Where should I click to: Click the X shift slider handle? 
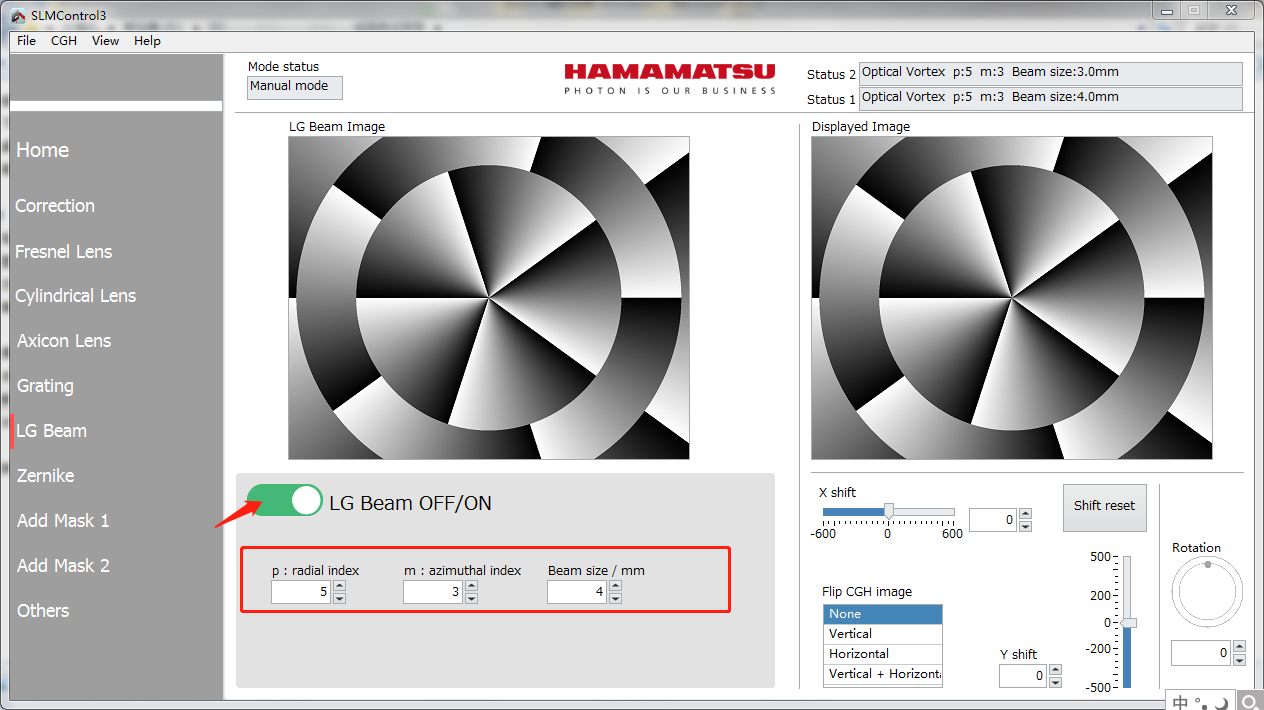pyautogui.click(x=888, y=511)
